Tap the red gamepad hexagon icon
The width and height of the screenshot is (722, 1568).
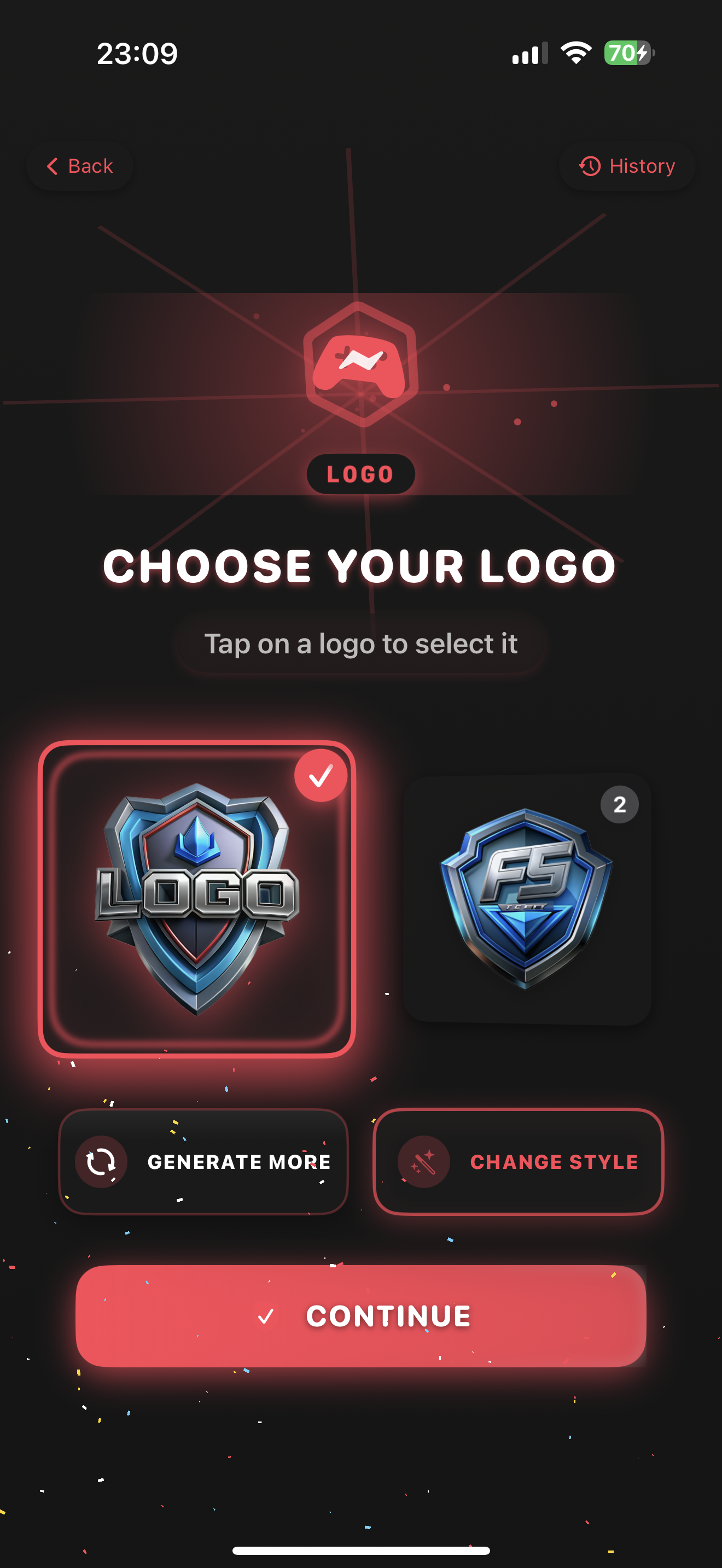pyautogui.click(x=360, y=364)
